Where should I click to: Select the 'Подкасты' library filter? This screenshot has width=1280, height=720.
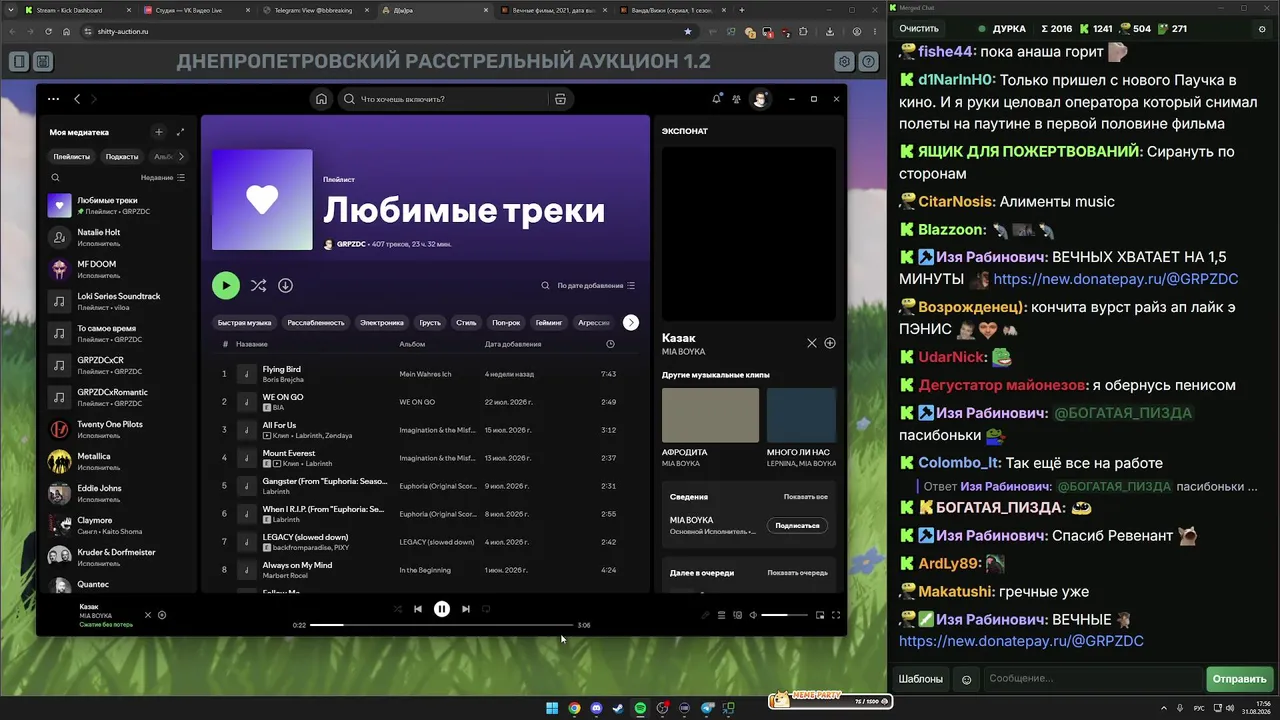click(122, 156)
